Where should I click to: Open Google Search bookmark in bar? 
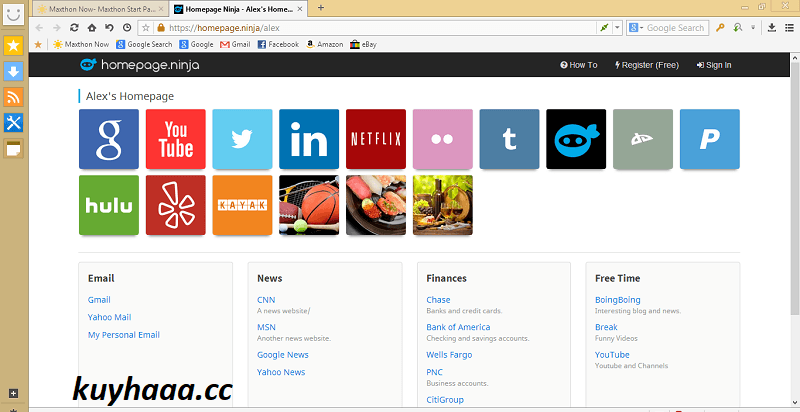pyautogui.click(x=144, y=44)
